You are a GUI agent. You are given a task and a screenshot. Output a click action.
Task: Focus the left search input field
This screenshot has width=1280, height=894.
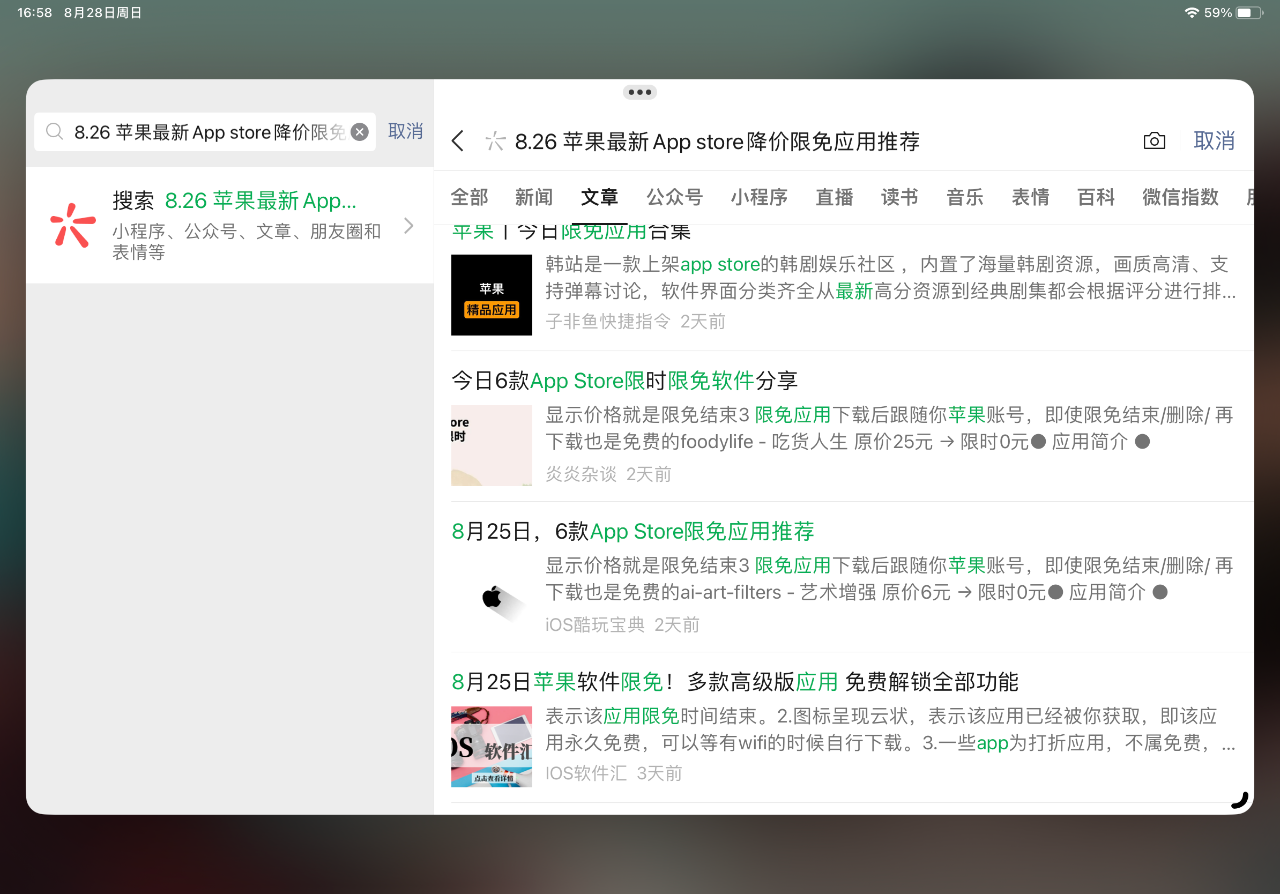point(205,132)
